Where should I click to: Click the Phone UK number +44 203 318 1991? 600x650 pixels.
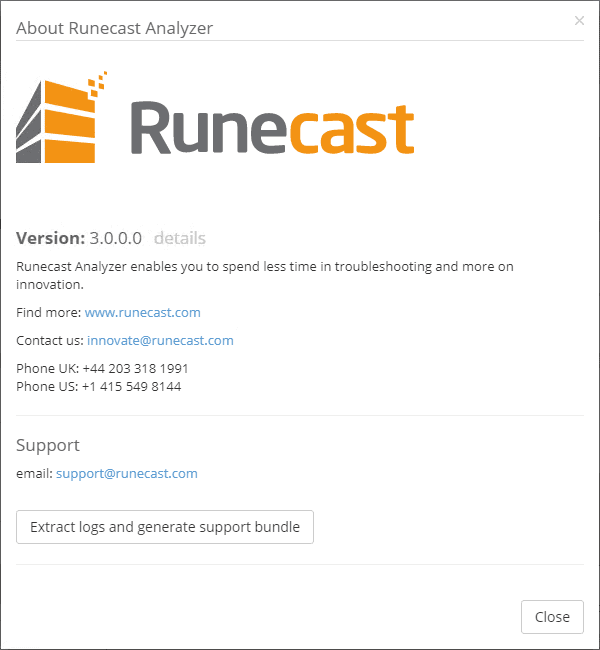click(x=136, y=368)
